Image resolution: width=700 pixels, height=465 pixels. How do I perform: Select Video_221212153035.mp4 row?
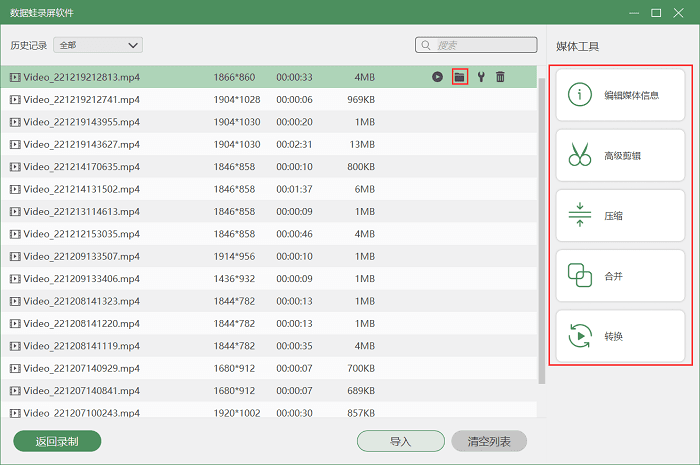point(269,234)
